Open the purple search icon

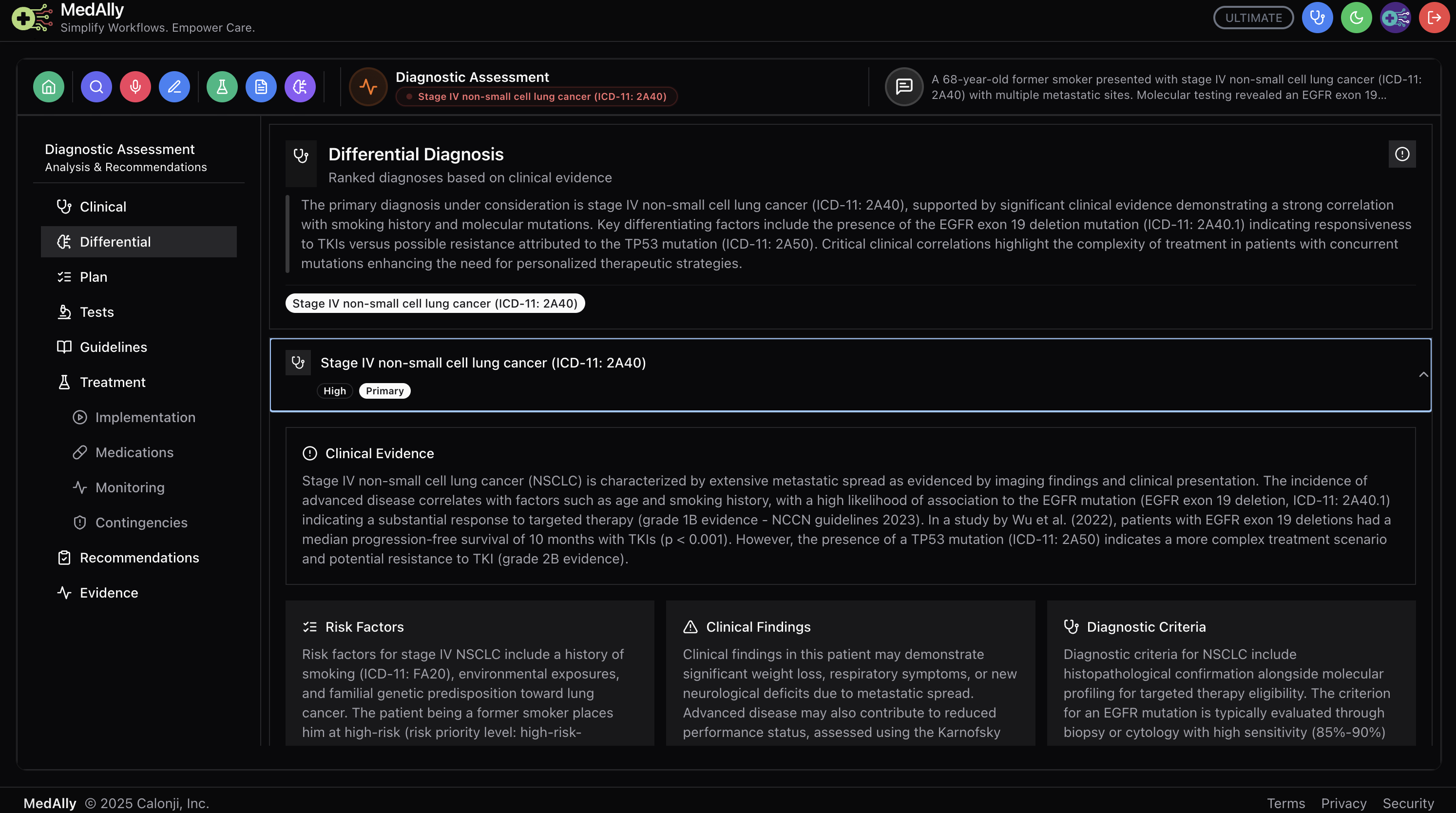[x=96, y=86]
